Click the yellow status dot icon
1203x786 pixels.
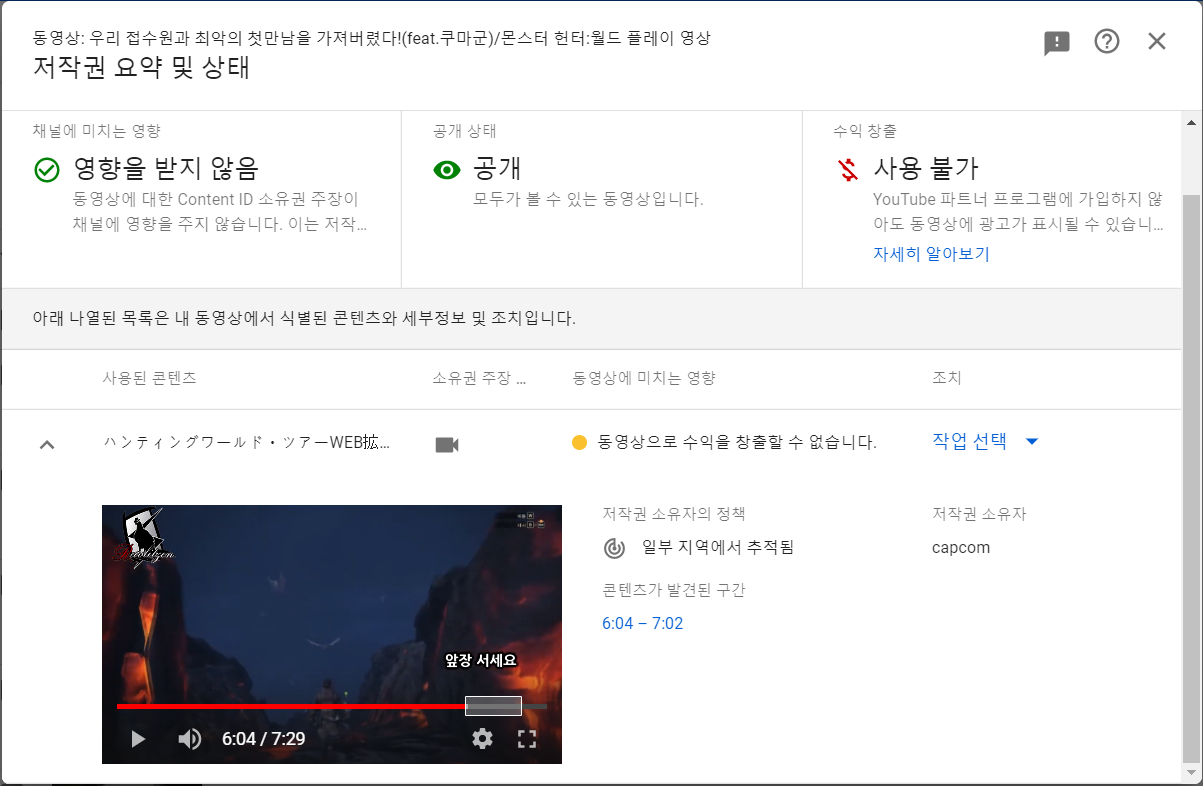(579, 442)
